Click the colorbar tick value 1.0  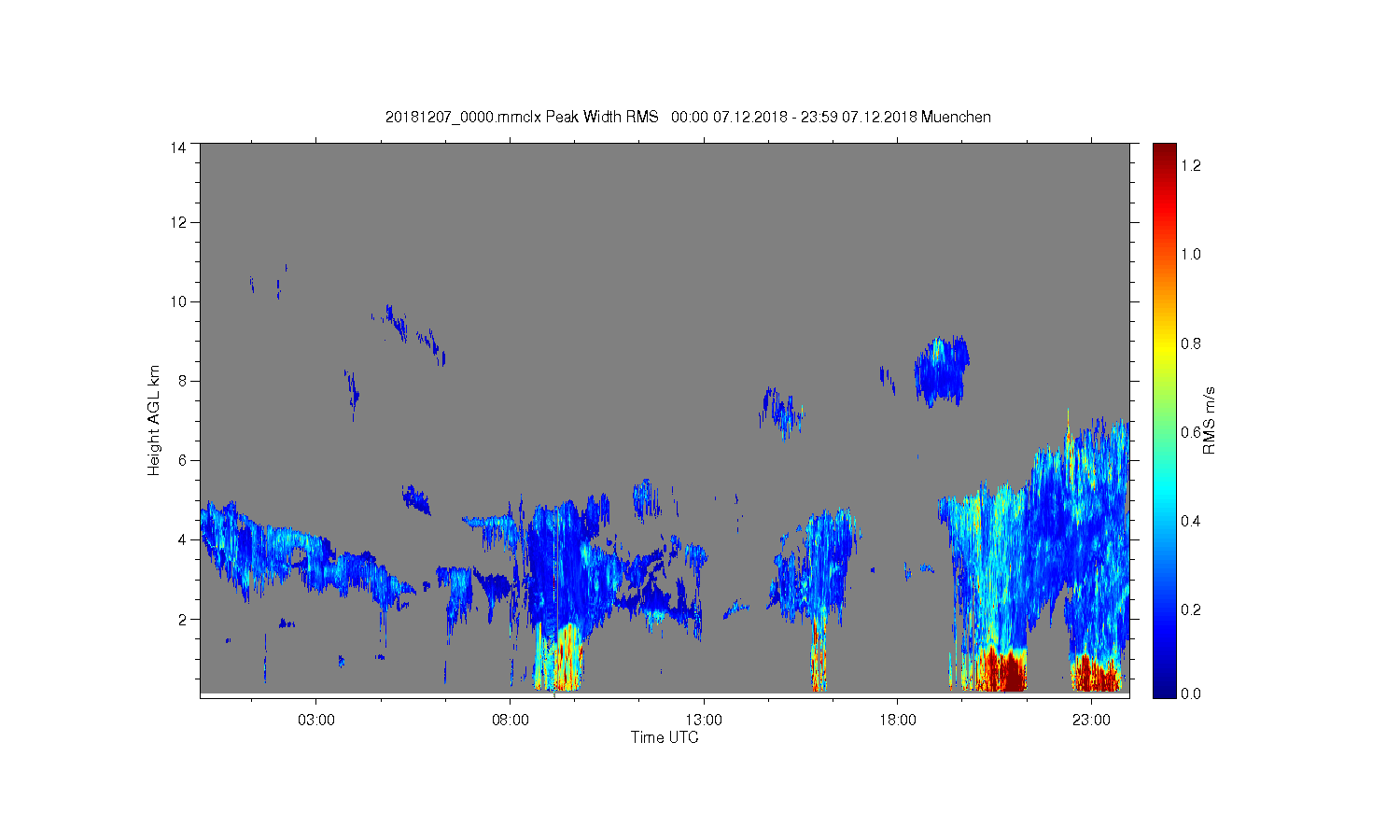[1191, 254]
